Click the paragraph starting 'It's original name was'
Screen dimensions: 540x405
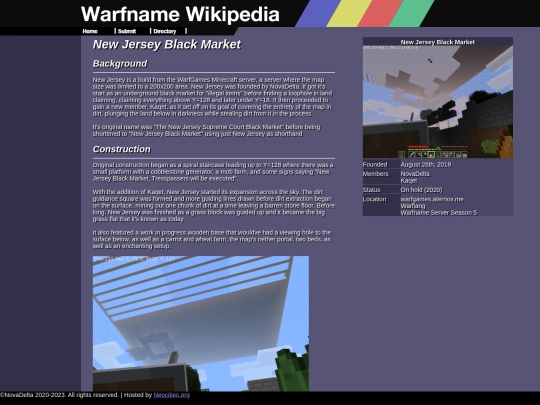(x=207, y=130)
